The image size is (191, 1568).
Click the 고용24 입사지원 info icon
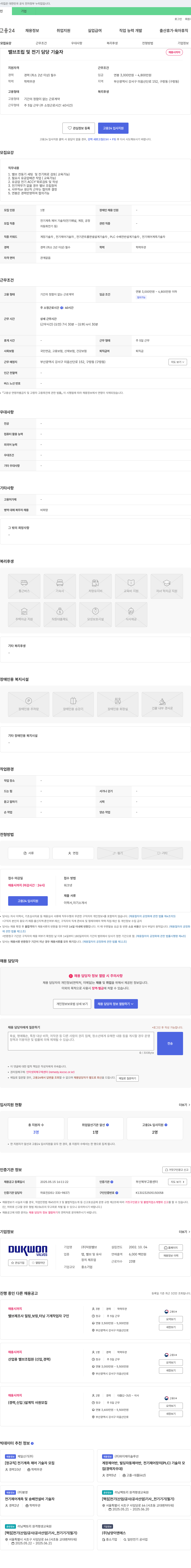click(x=166, y=1125)
